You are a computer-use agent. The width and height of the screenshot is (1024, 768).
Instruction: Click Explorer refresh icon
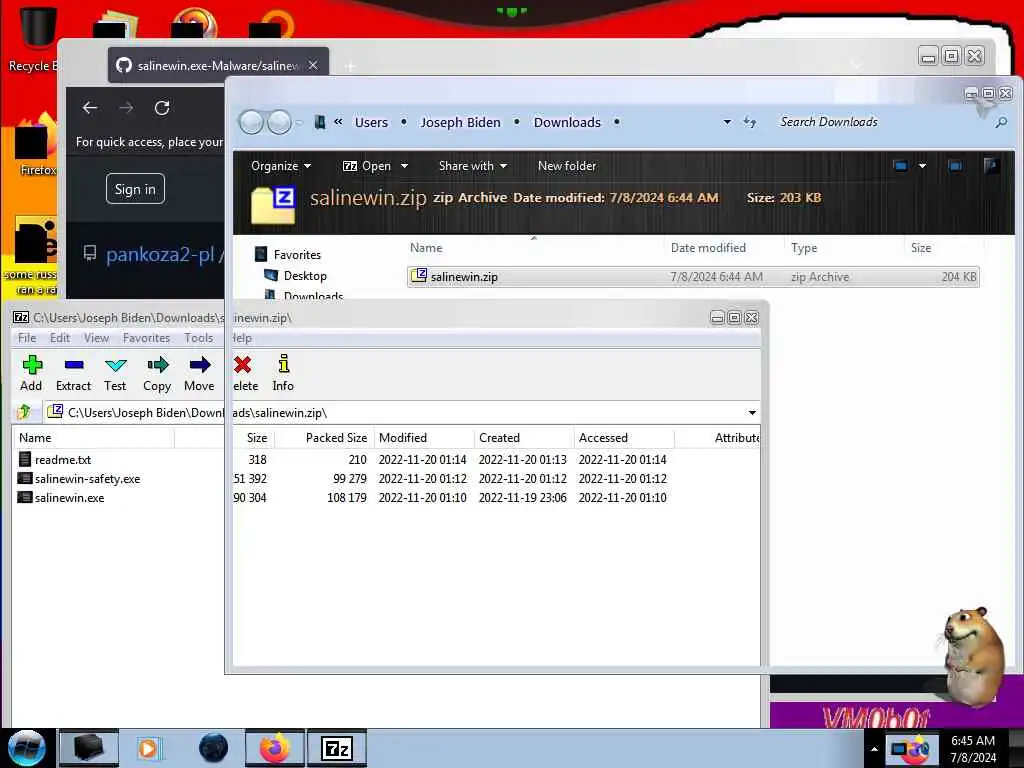(x=750, y=122)
